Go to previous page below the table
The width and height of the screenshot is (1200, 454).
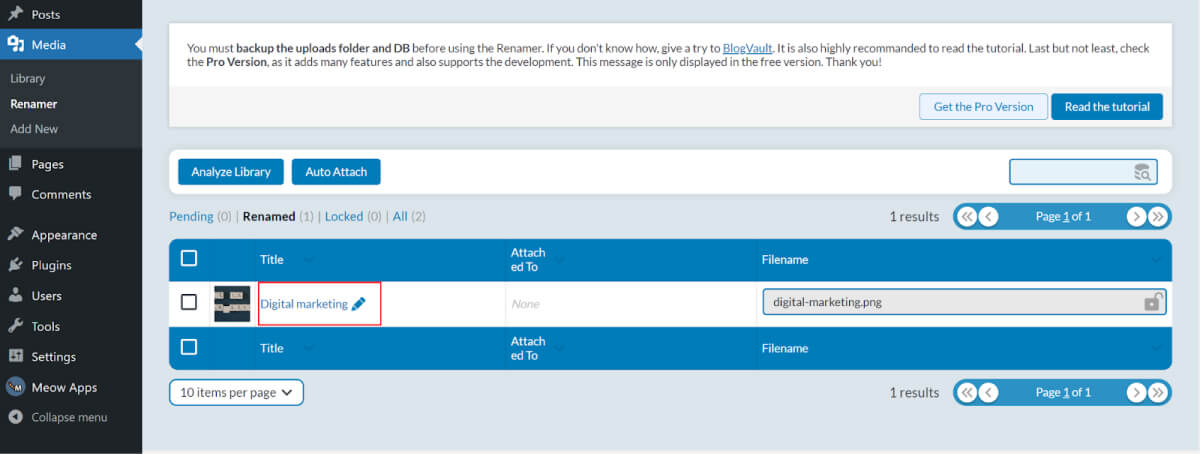pos(988,392)
